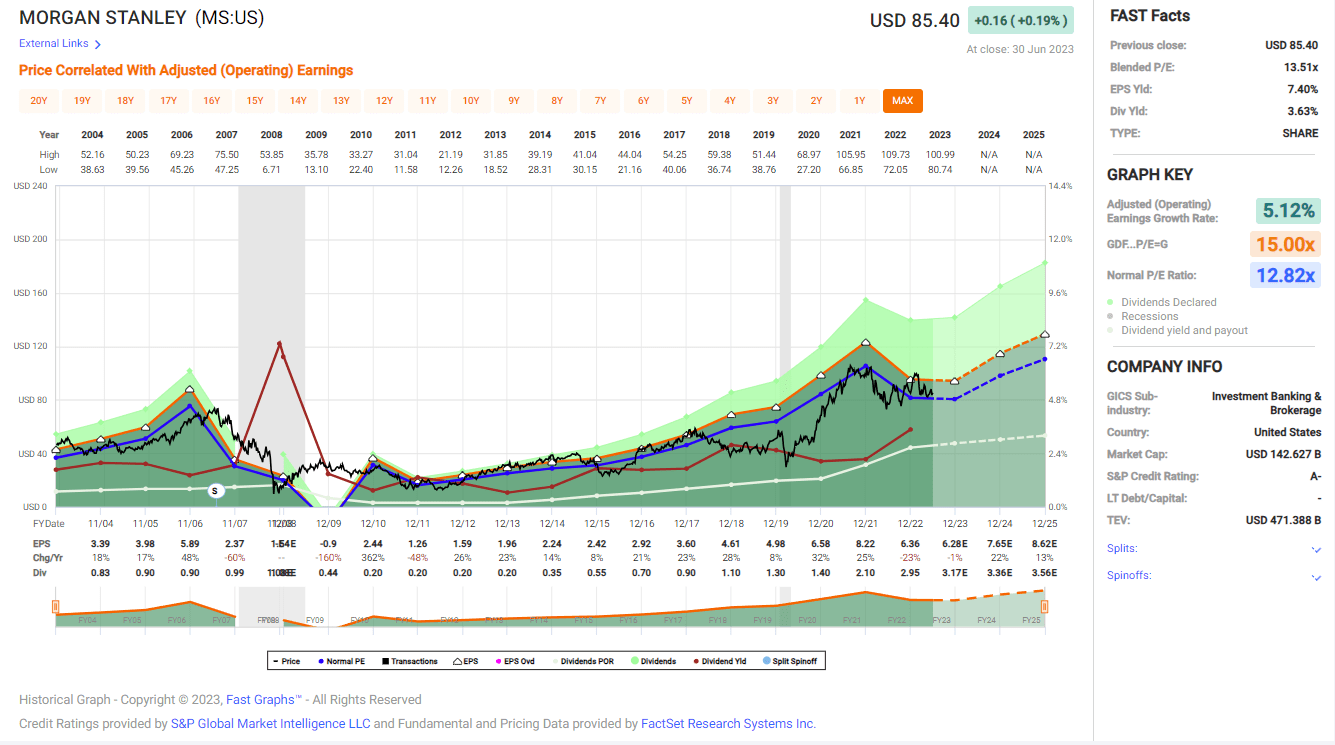The width and height of the screenshot is (1335, 745).
Task: Select the EPS triangle icon in the legend
Action: click(x=457, y=661)
